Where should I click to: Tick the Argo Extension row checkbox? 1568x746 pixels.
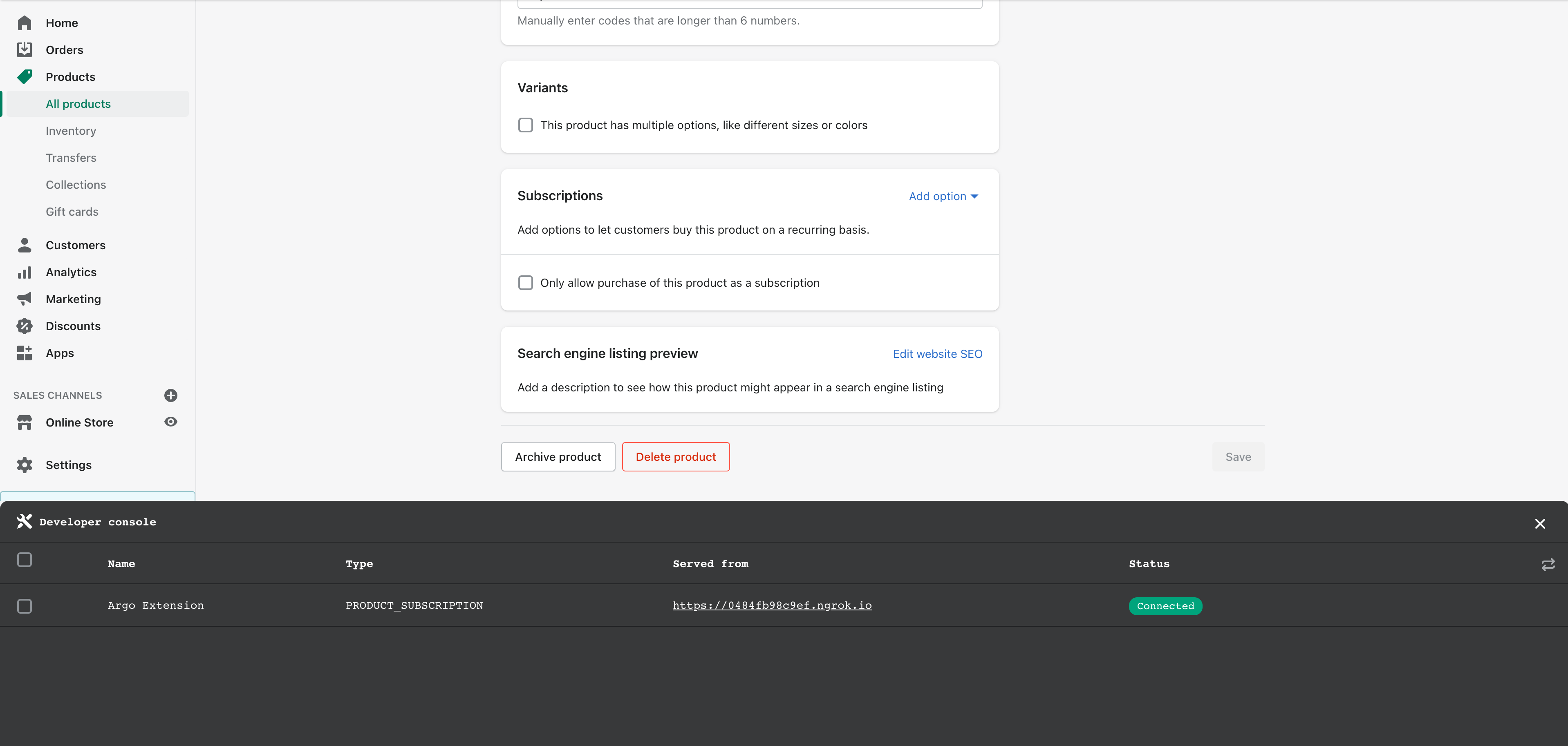tap(25, 606)
